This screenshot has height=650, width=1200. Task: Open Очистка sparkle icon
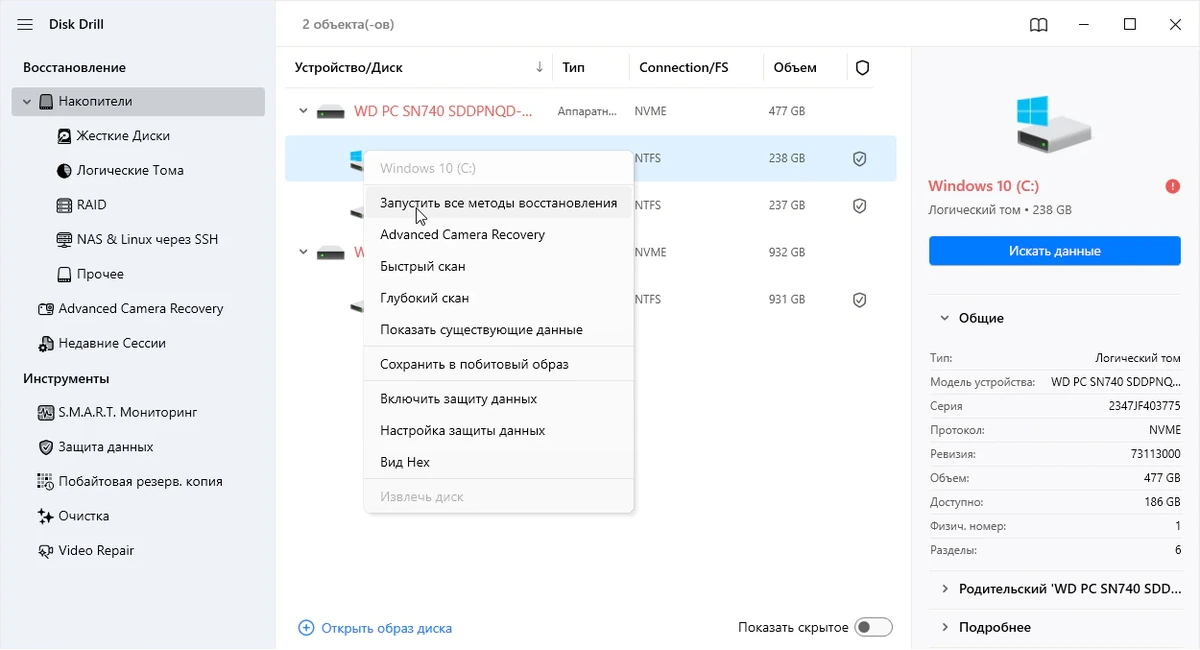(x=45, y=516)
